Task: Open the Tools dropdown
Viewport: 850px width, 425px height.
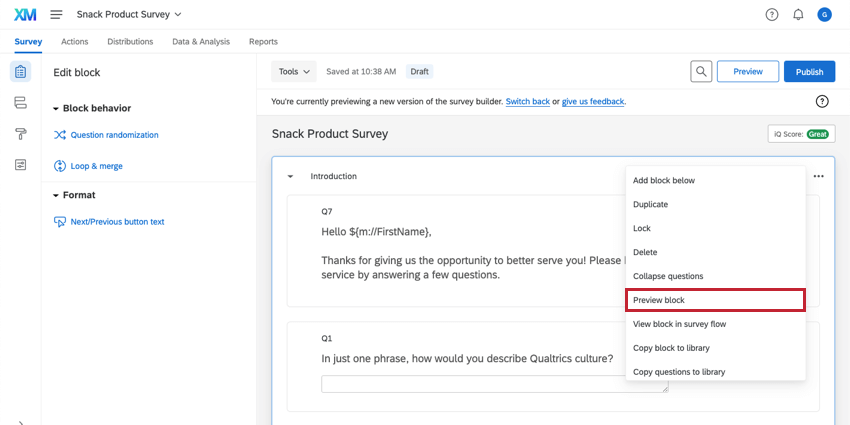Action: 294,72
